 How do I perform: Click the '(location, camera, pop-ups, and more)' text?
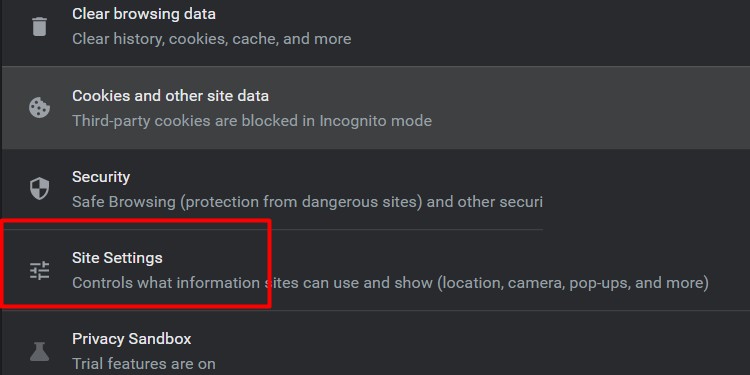tap(573, 283)
